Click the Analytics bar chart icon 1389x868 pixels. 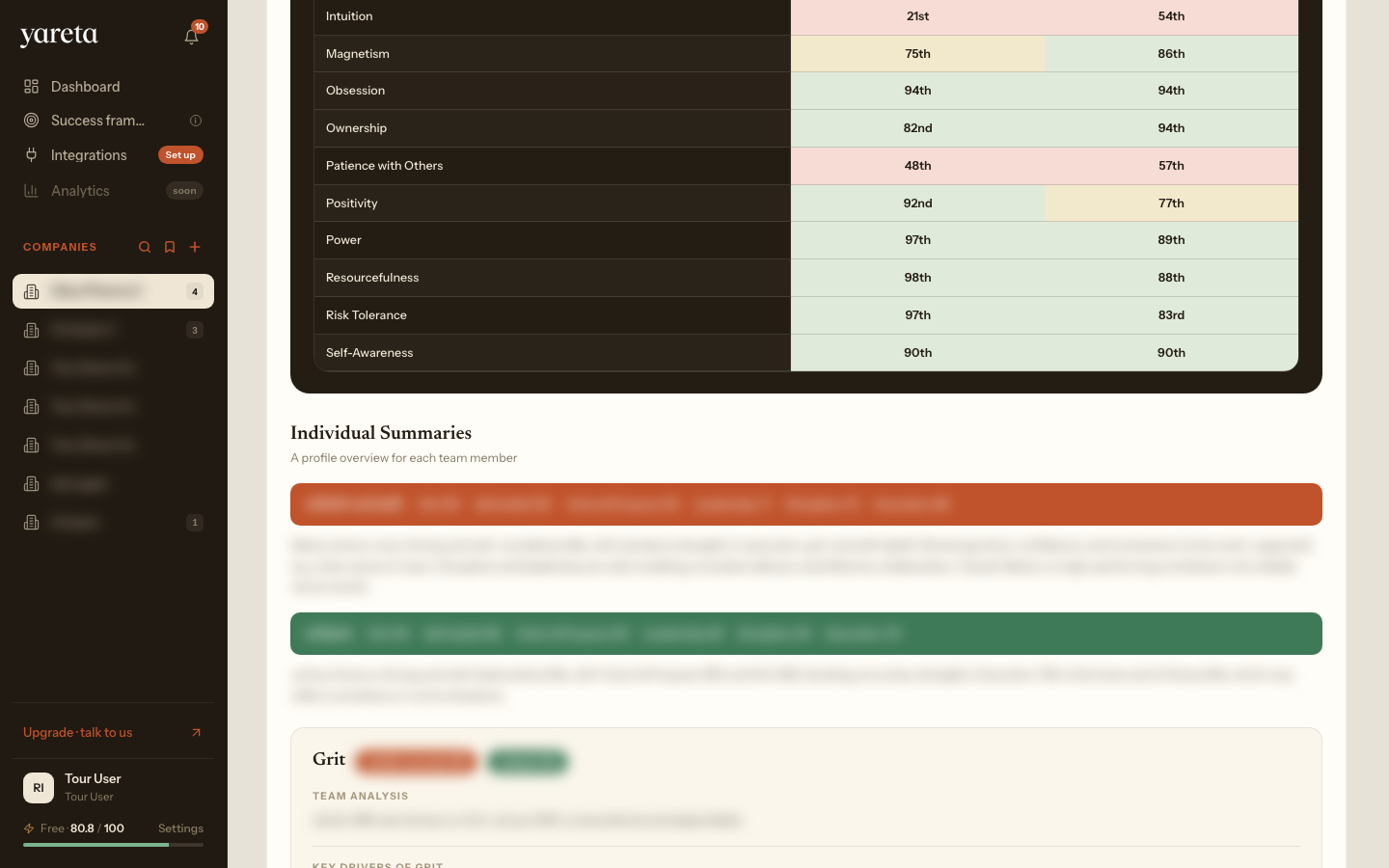click(x=32, y=191)
